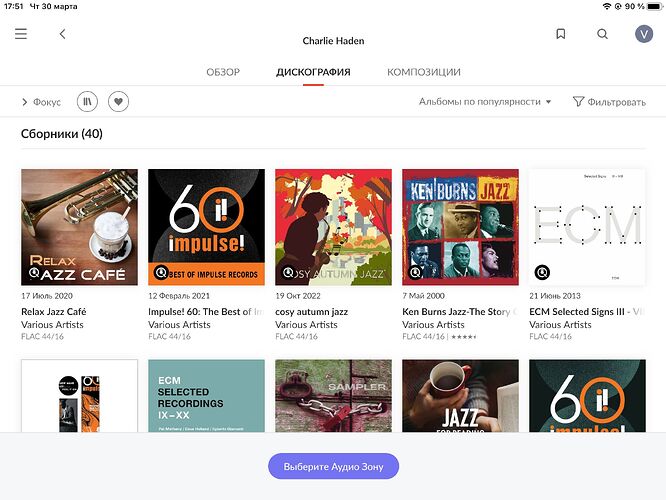Image resolution: width=666 pixels, height=500 pixels.
Task: Switch to the ОБЗОР tab
Action: (x=223, y=72)
